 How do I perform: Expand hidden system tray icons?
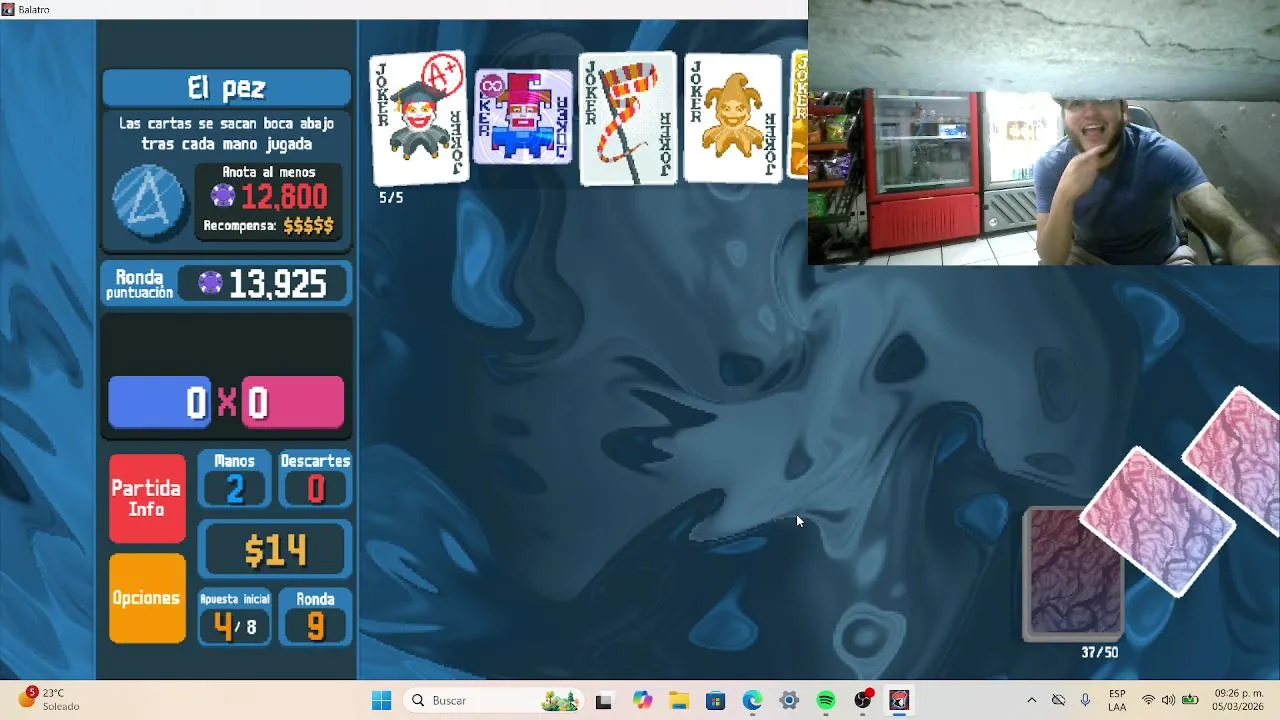click(1031, 701)
